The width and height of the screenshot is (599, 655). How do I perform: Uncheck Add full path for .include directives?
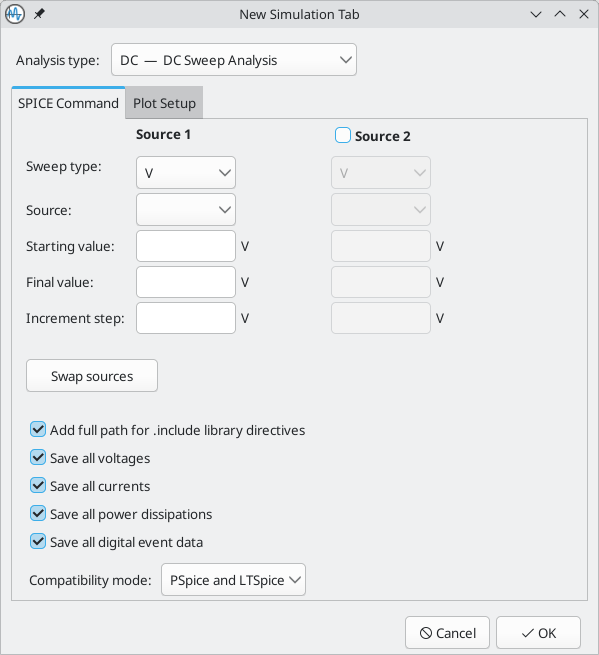click(x=38, y=429)
